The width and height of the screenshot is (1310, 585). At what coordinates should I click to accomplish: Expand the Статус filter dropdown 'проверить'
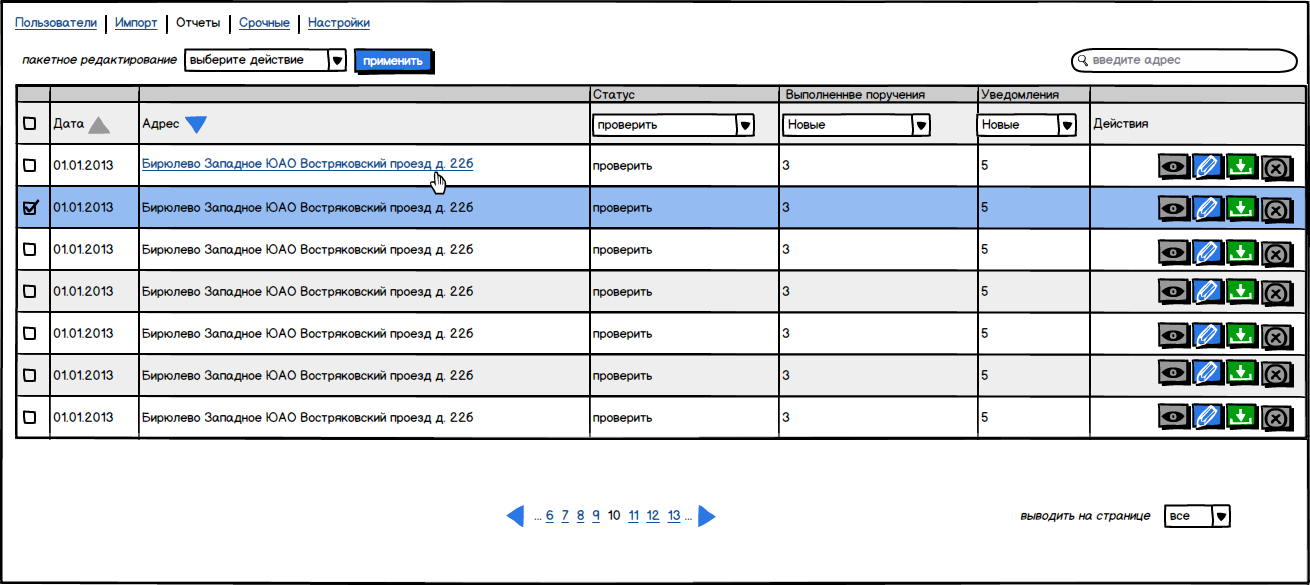coord(673,125)
